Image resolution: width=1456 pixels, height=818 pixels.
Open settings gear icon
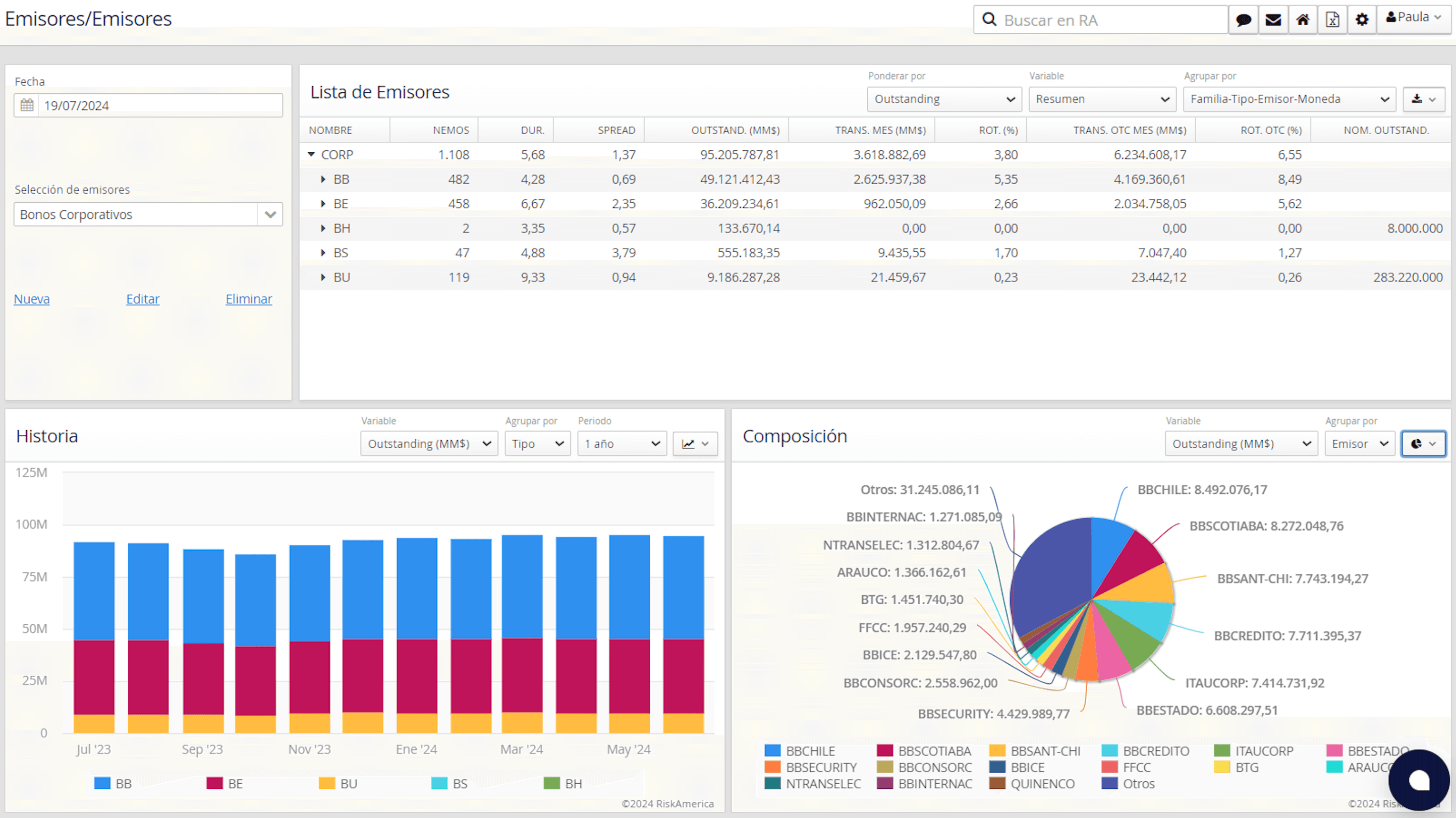(1362, 20)
